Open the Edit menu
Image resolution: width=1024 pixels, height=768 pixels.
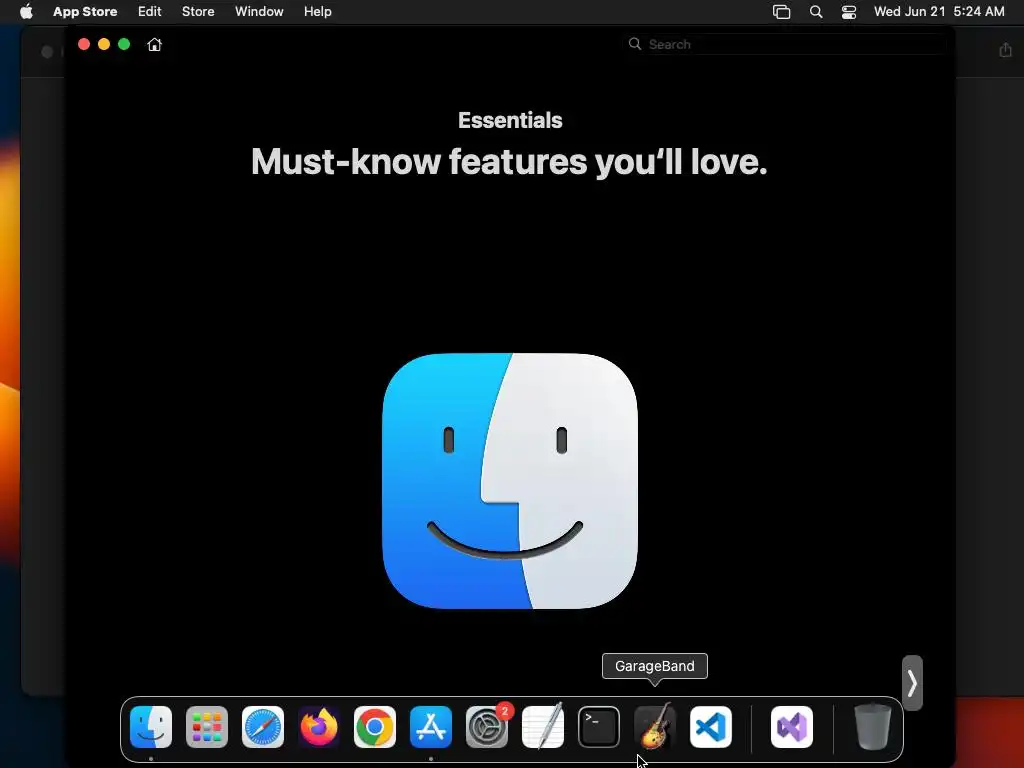pos(150,11)
